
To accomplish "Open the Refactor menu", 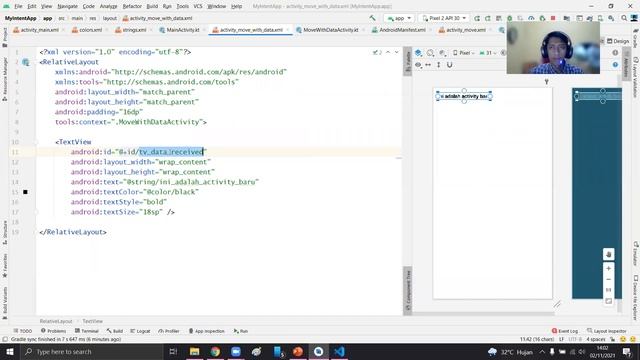I will tap(132, 6).
